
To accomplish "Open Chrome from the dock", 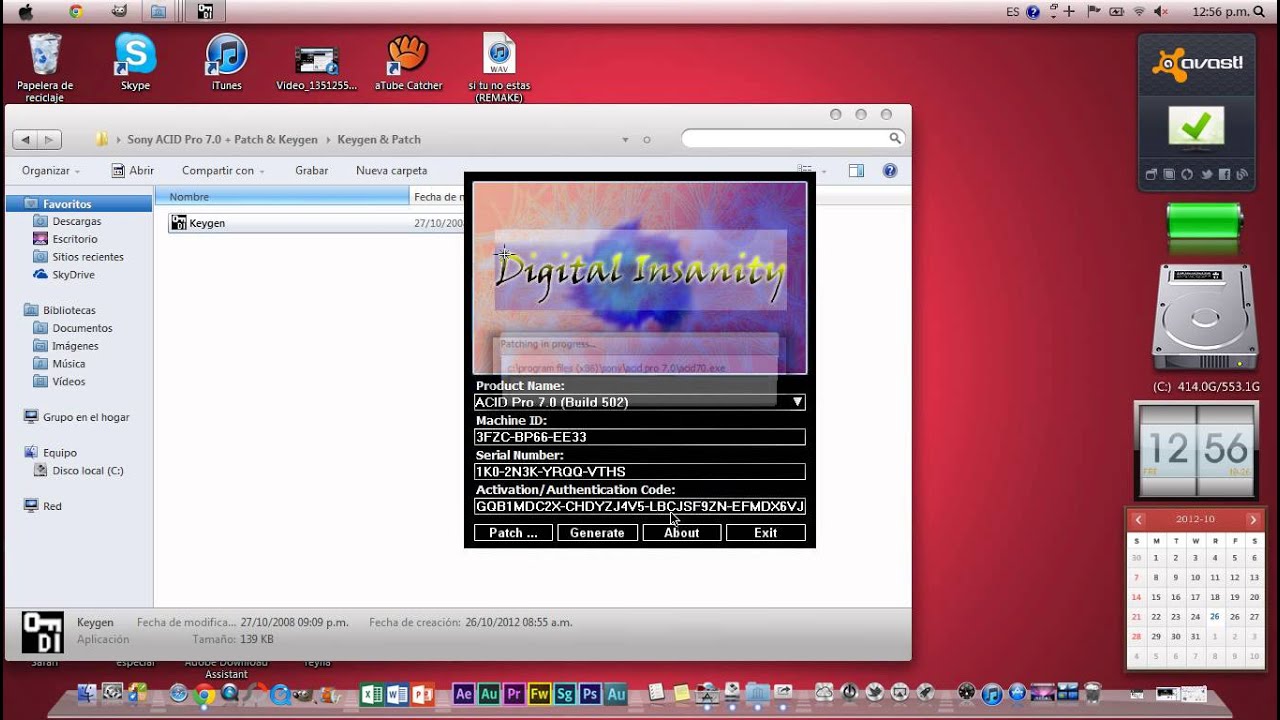I will pos(204,693).
